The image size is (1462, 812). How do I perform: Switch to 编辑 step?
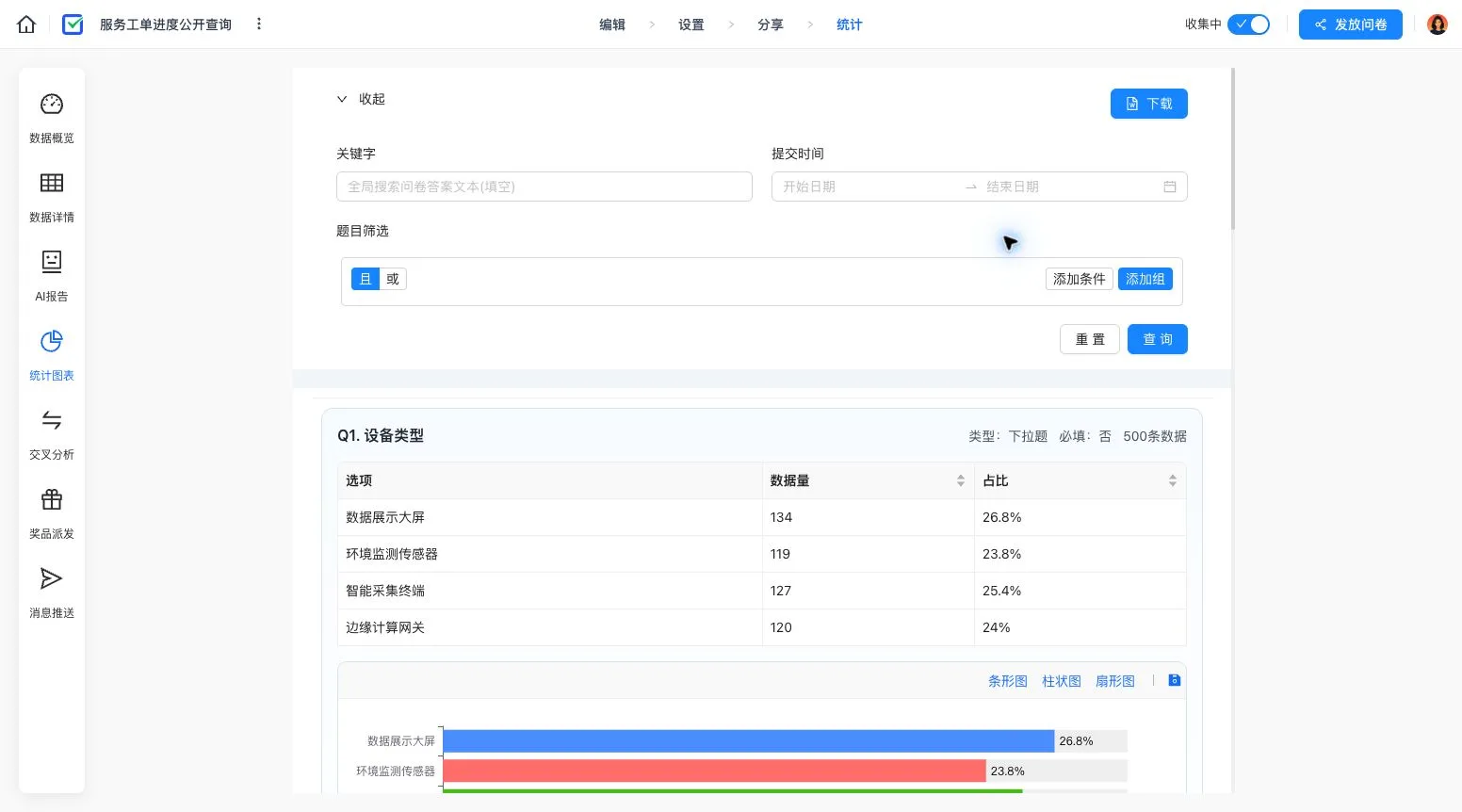pos(612,24)
